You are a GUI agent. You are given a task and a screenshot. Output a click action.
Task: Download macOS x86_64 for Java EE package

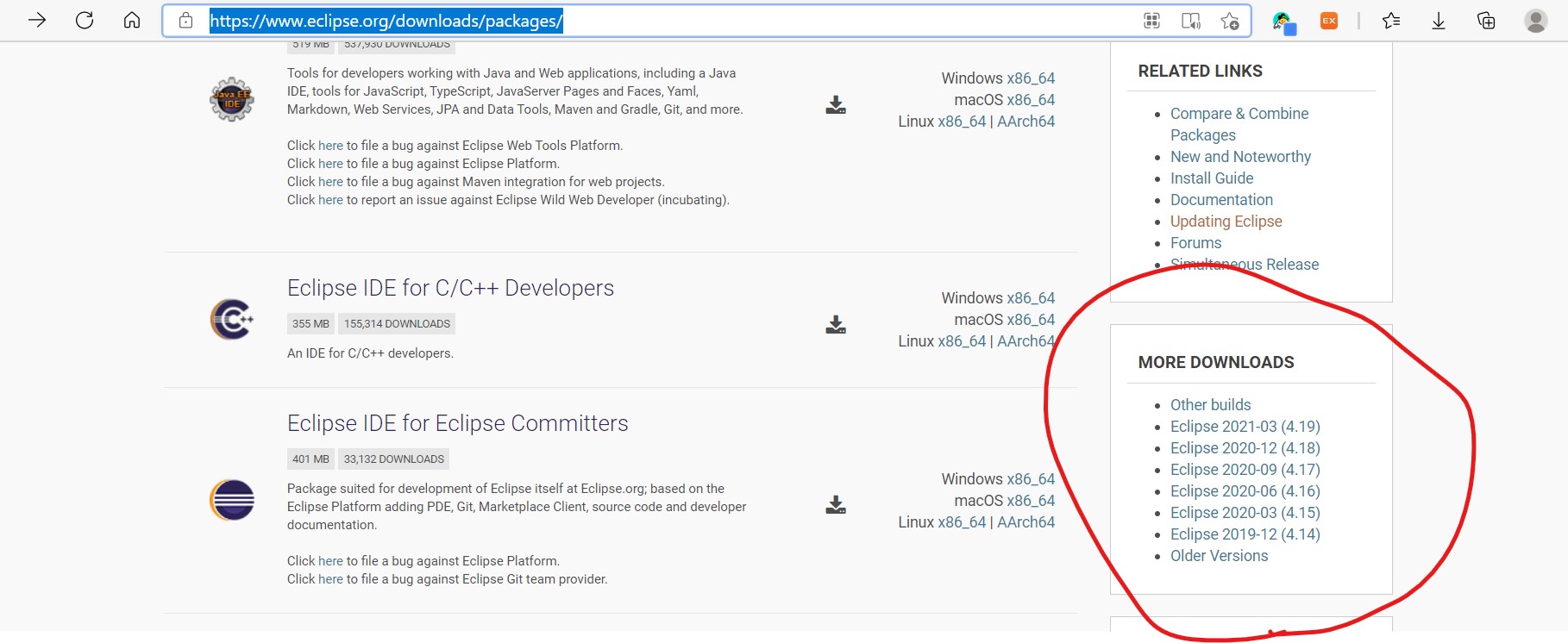click(1031, 100)
